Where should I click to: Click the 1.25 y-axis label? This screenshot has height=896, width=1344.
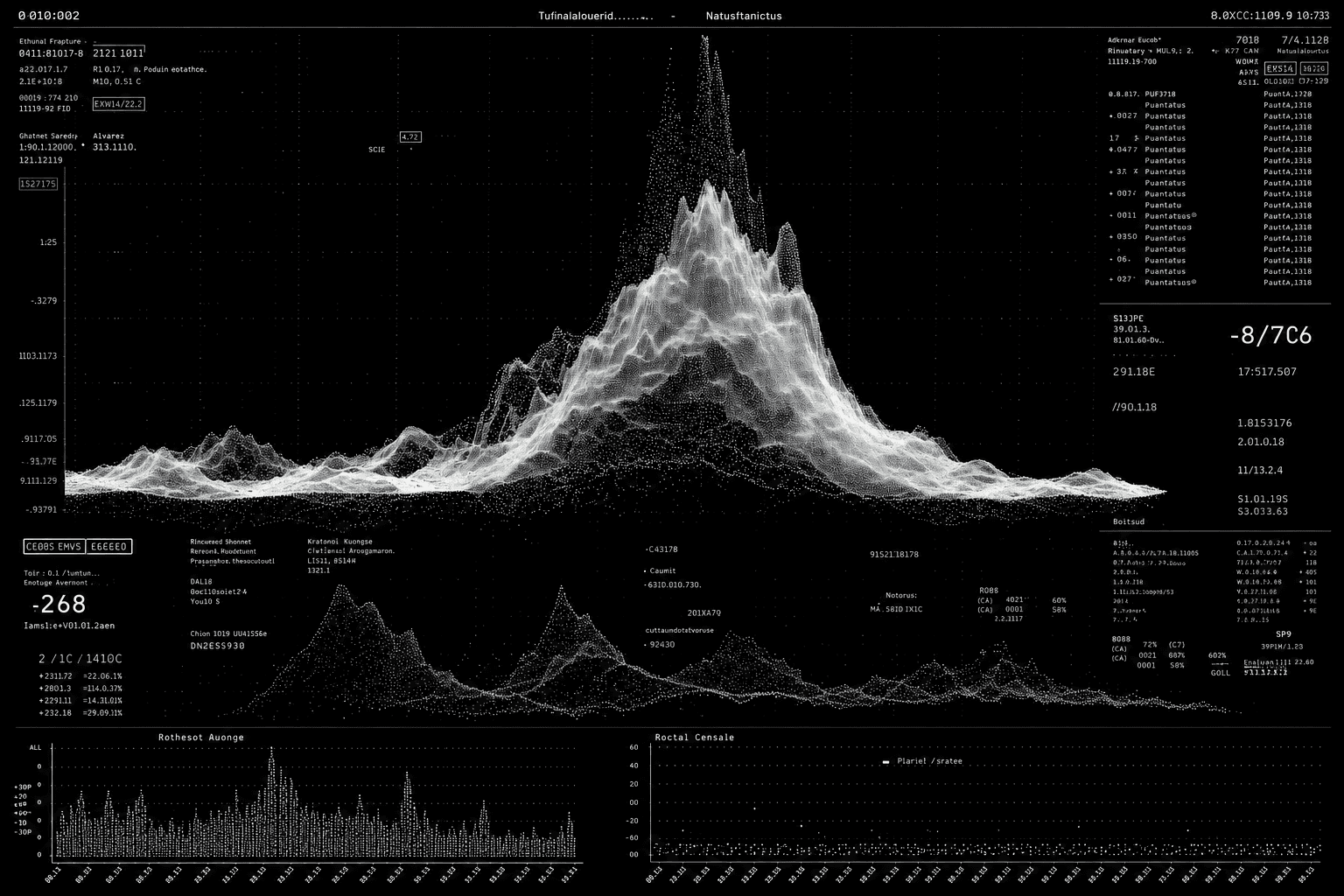coord(48,242)
